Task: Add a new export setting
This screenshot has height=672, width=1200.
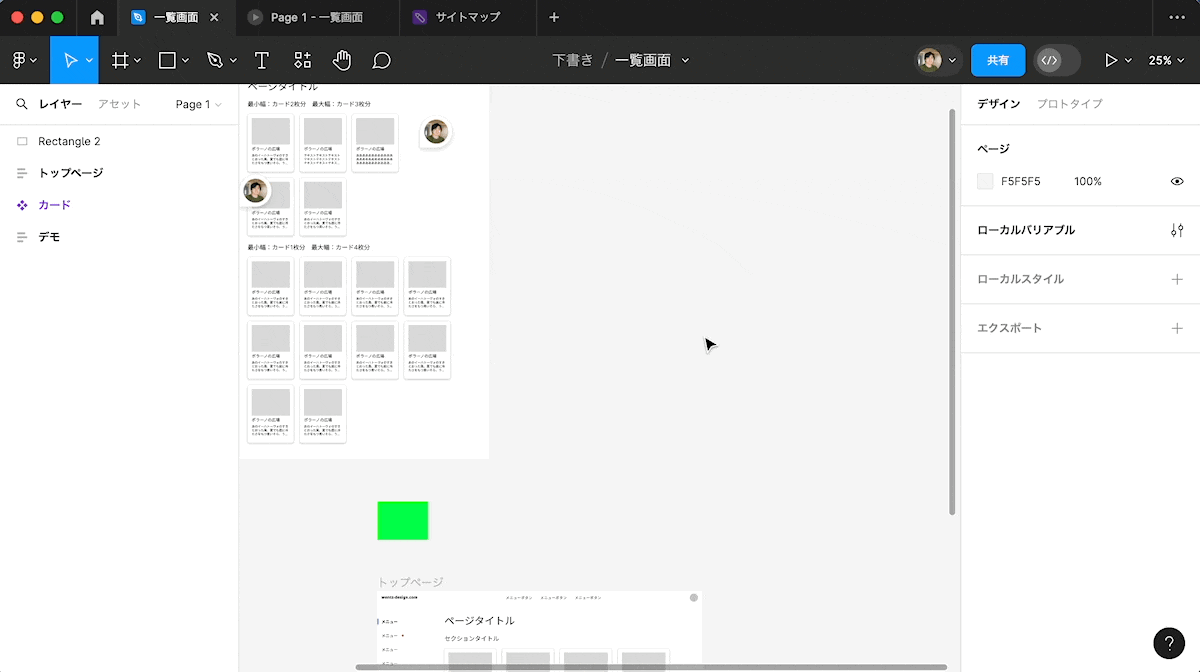Action: pos(1177,328)
